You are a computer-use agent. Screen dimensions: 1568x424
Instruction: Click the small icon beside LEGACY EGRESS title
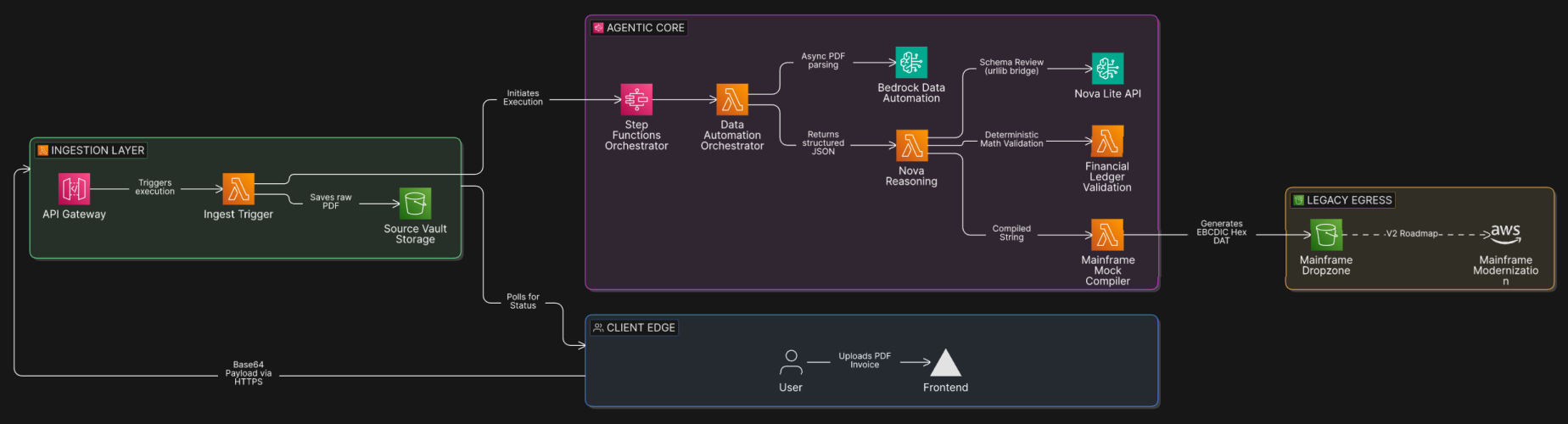[x=1298, y=200]
